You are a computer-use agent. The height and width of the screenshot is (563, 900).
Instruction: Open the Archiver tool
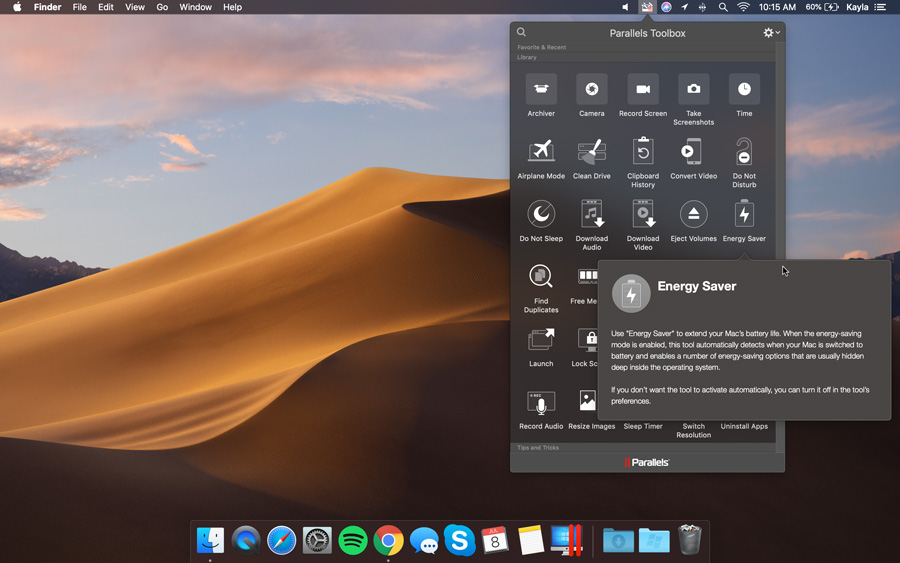(541, 90)
